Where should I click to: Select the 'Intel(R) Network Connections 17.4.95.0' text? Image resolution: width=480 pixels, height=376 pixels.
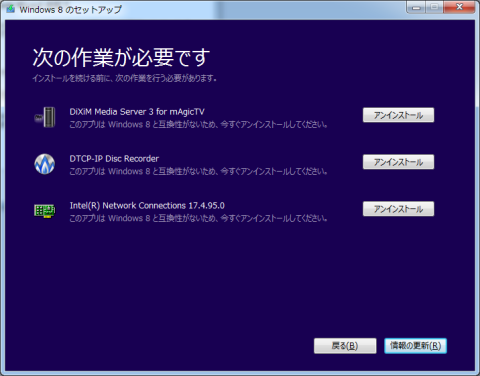(x=147, y=206)
